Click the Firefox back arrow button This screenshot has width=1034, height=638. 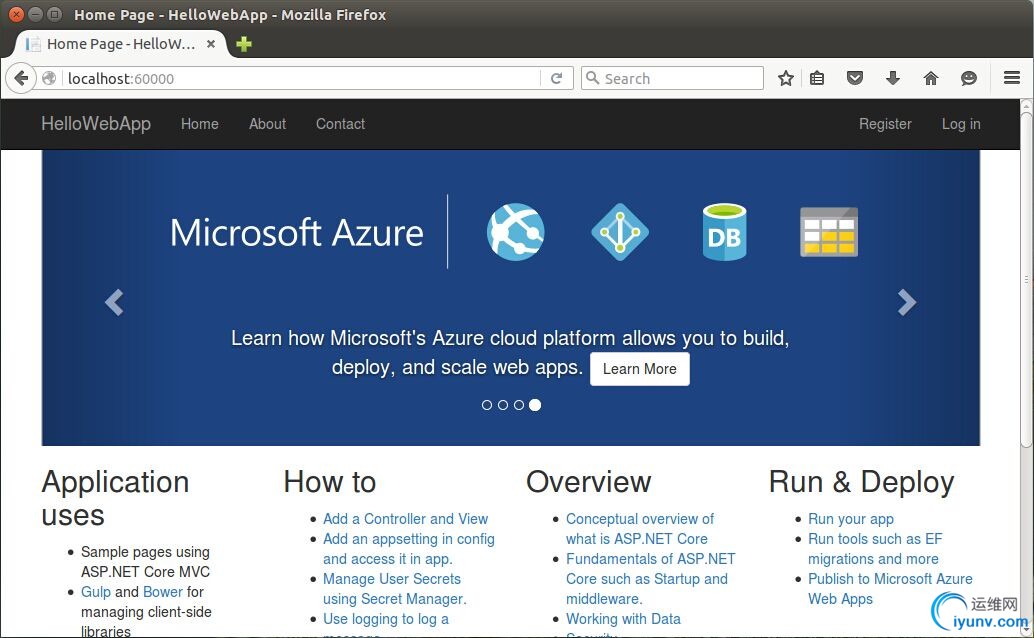point(21,79)
